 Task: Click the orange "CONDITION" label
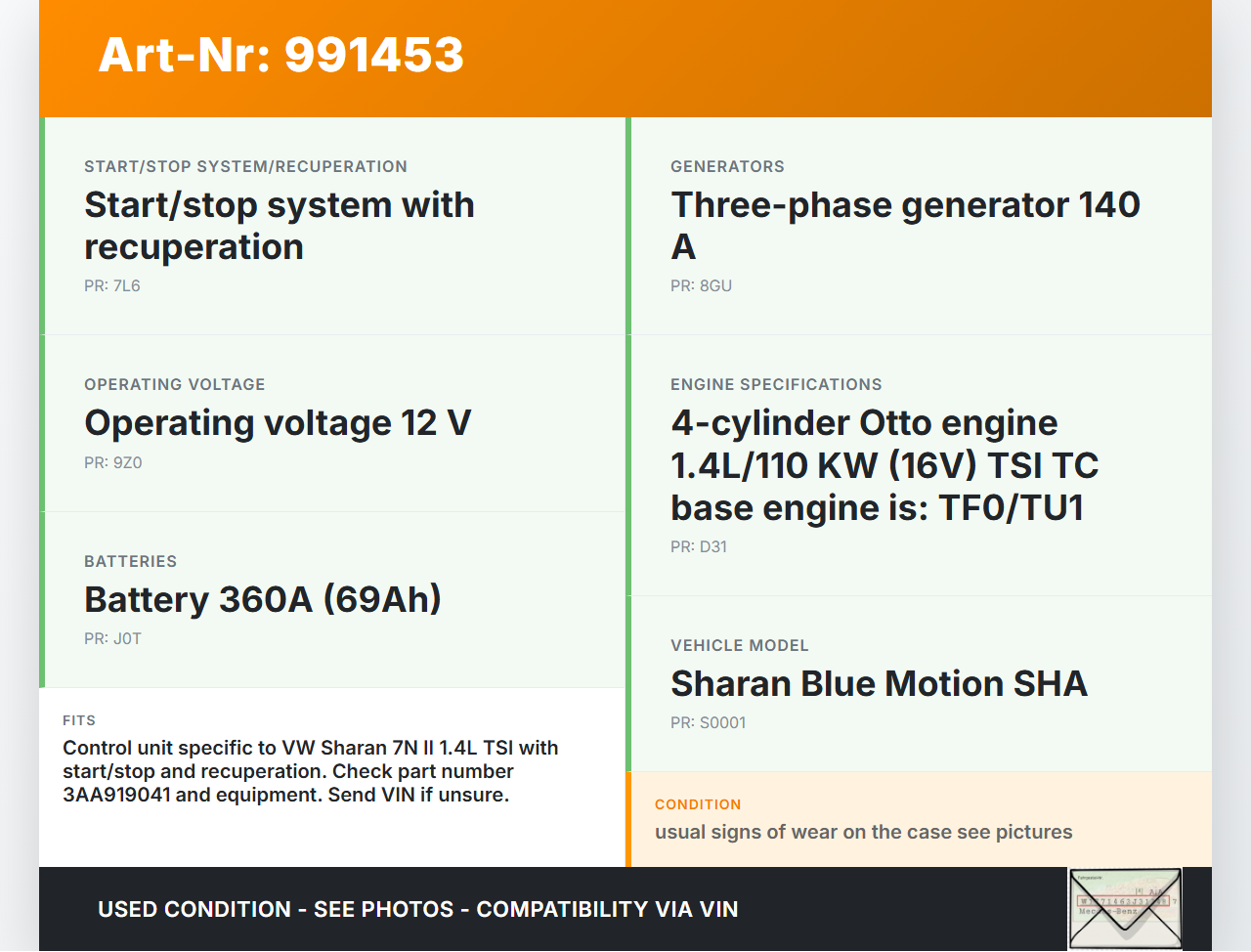(698, 804)
